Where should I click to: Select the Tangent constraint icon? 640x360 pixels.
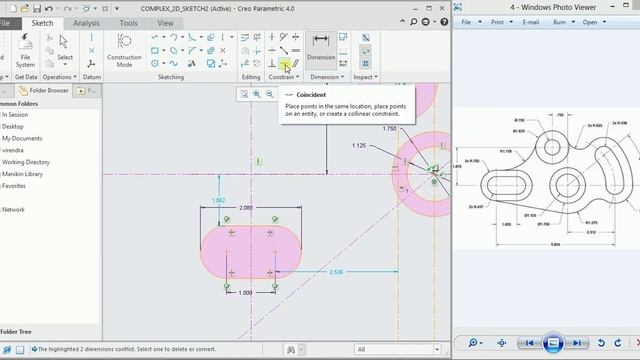click(x=284, y=37)
